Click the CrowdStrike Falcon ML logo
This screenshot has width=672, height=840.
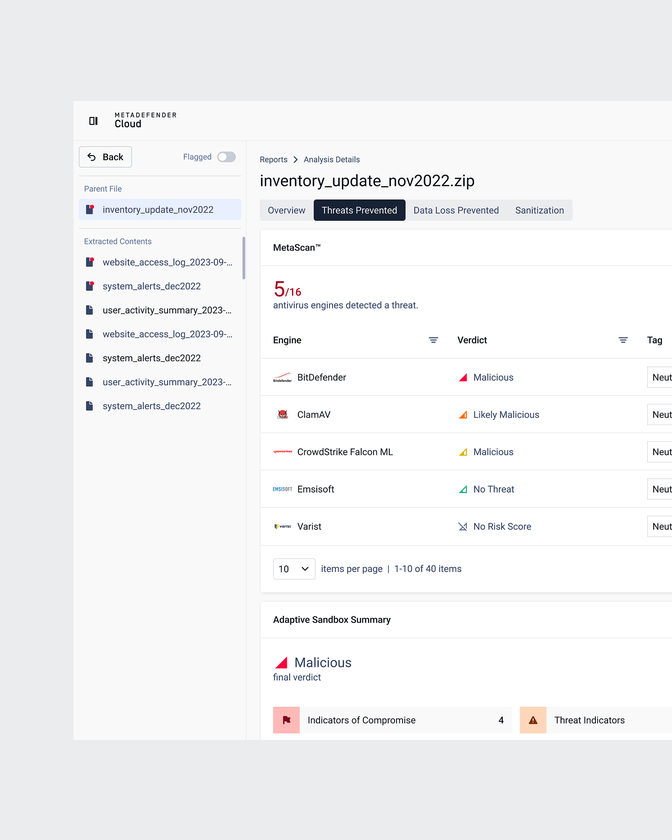click(282, 452)
